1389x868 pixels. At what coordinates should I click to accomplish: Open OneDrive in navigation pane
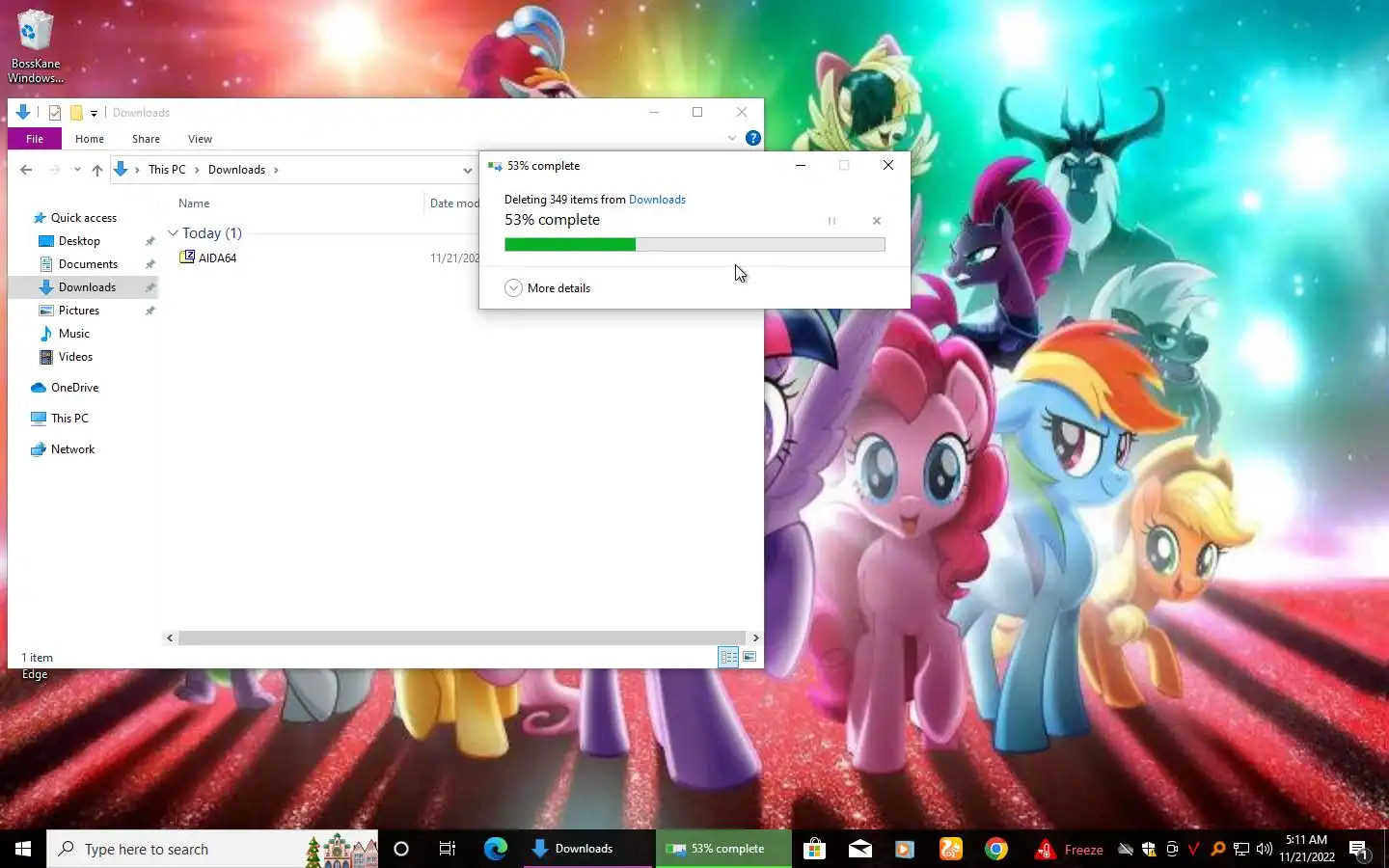coord(74,388)
